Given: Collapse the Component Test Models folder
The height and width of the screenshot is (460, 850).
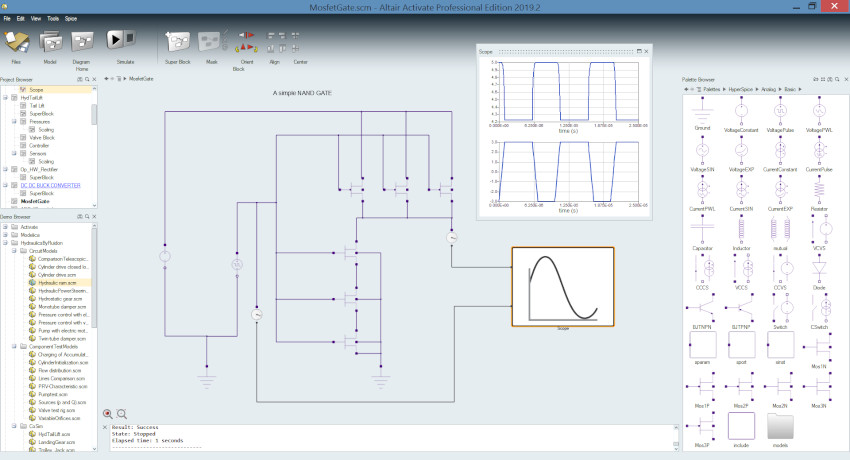Looking at the screenshot, I should [15, 346].
